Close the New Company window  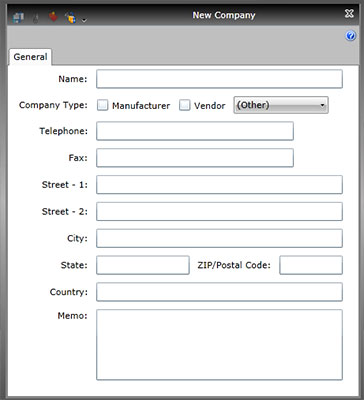coord(349,14)
